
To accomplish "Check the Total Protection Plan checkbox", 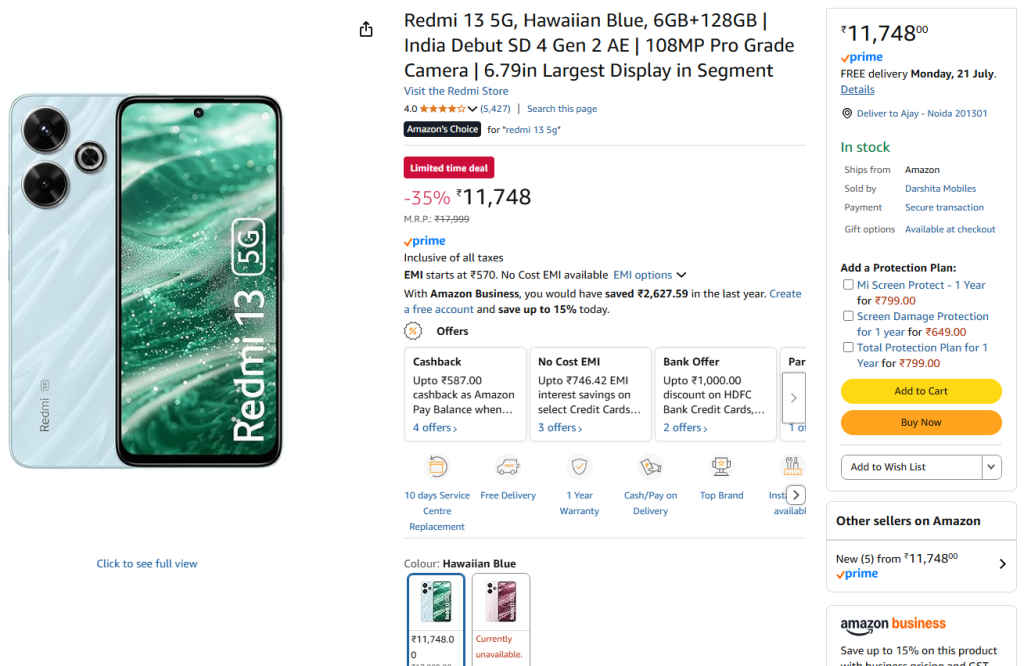I will pyautogui.click(x=848, y=347).
